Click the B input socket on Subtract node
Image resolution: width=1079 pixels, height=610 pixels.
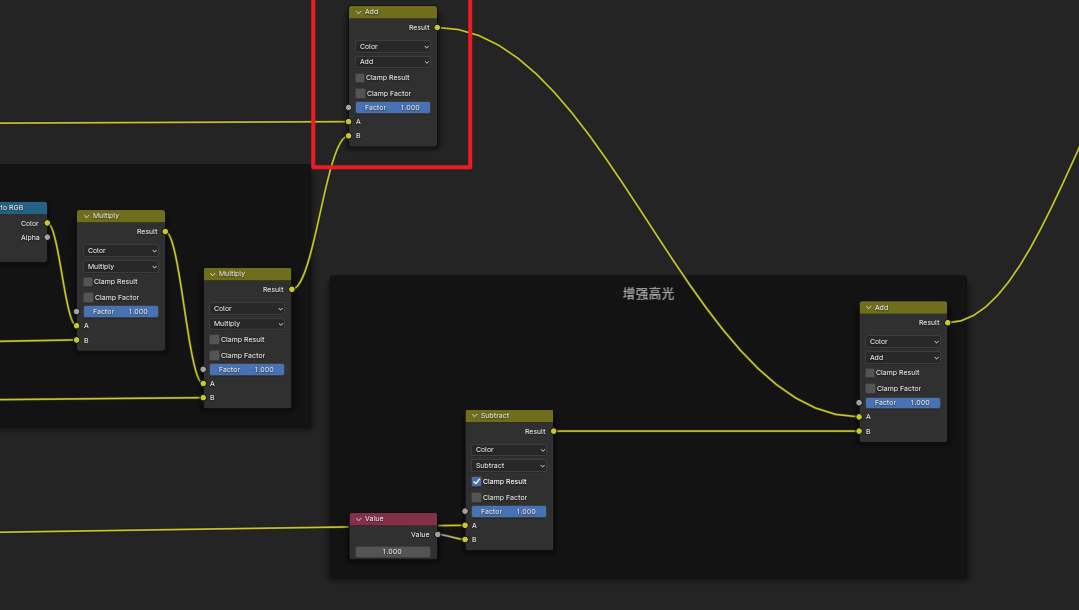(465, 539)
